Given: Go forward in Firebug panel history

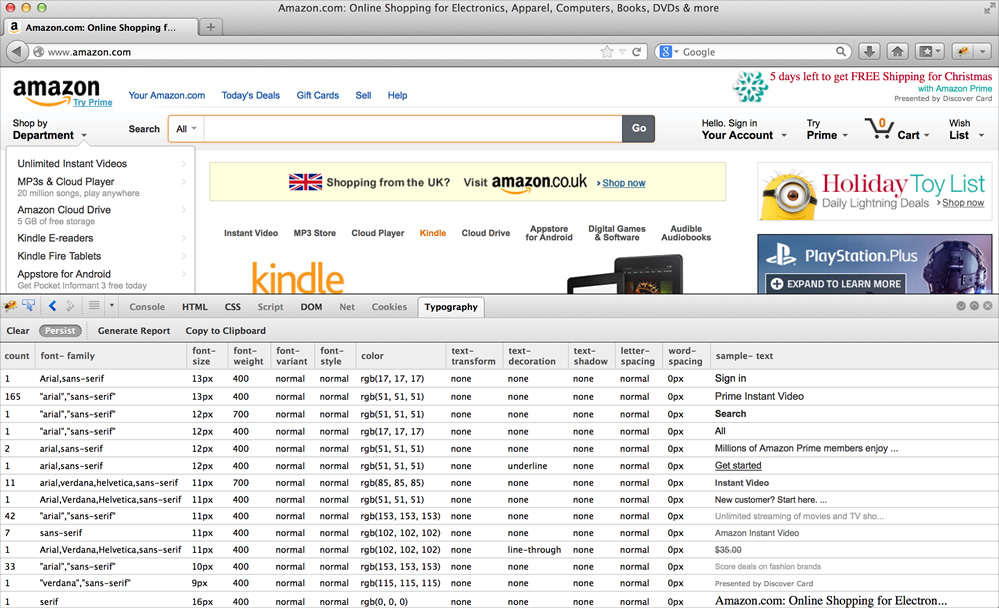Looking at the screenshot, I should click(70, 306).
